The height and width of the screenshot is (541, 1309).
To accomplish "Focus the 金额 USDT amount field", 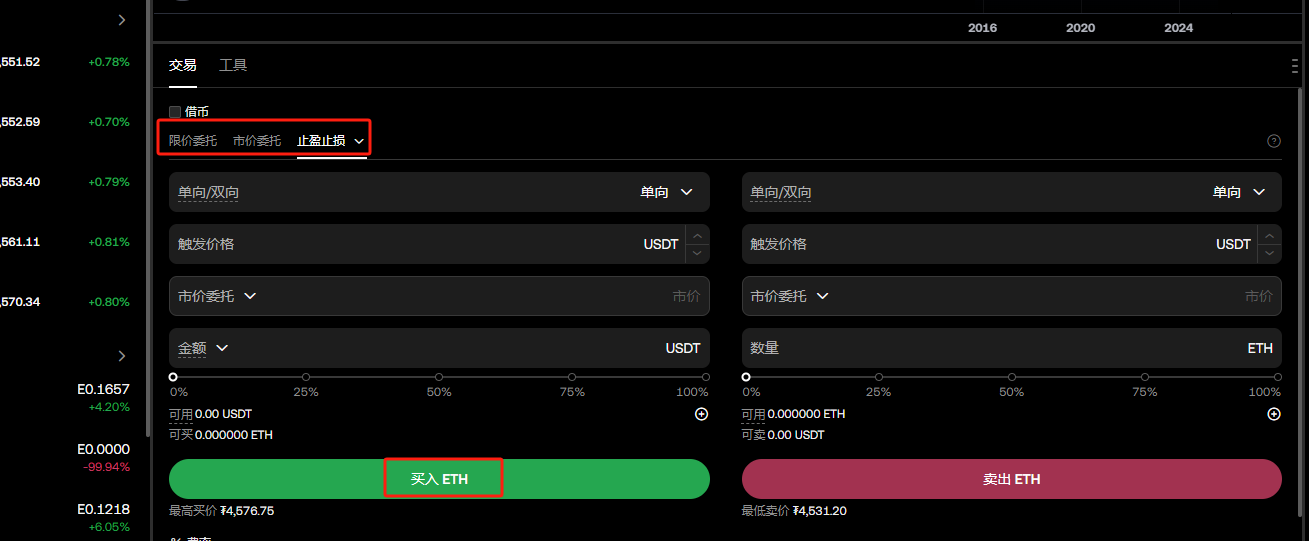I will [x=439, y=348].
